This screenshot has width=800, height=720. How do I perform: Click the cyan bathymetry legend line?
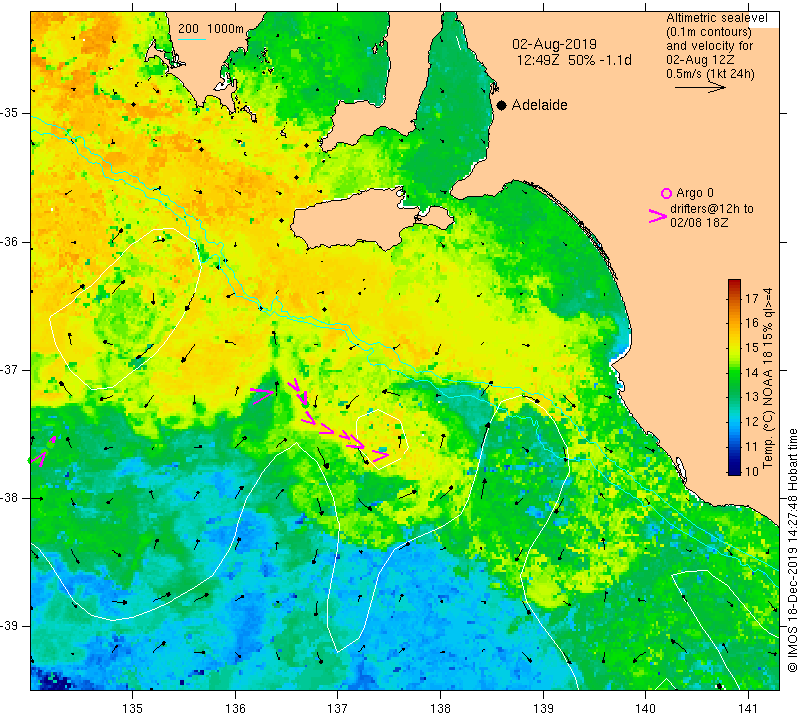[x=192, y=39]
